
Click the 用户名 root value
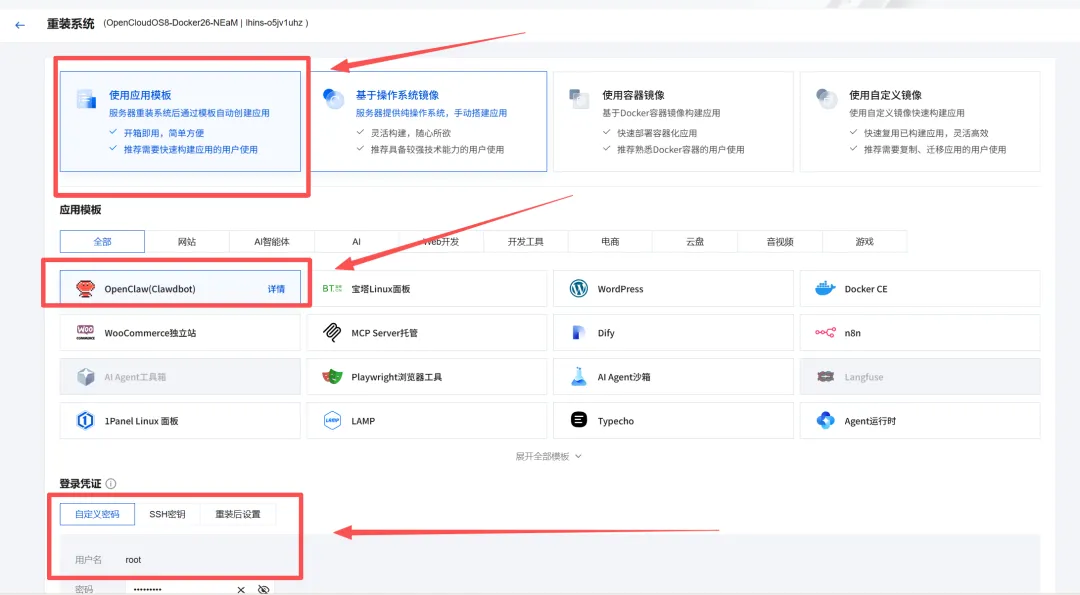coord(133,560)
